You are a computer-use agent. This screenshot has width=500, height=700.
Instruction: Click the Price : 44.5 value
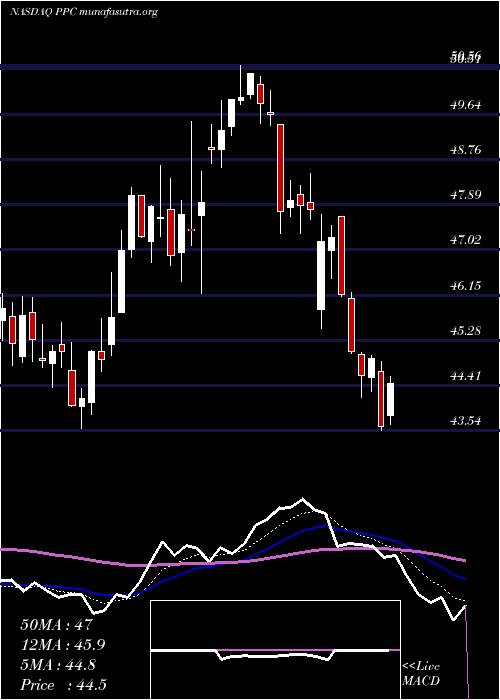coord(63,685)
